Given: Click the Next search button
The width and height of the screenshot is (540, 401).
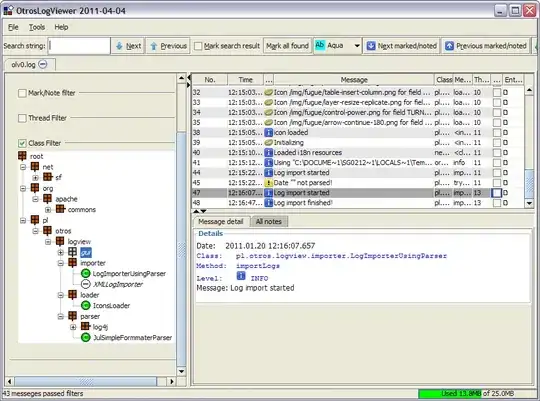Looking at the screenshot, I should (128, 46).
